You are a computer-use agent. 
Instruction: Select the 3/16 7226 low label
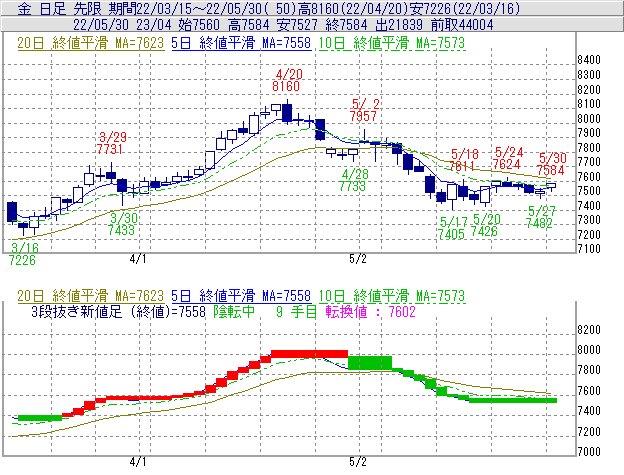[23, 254]
